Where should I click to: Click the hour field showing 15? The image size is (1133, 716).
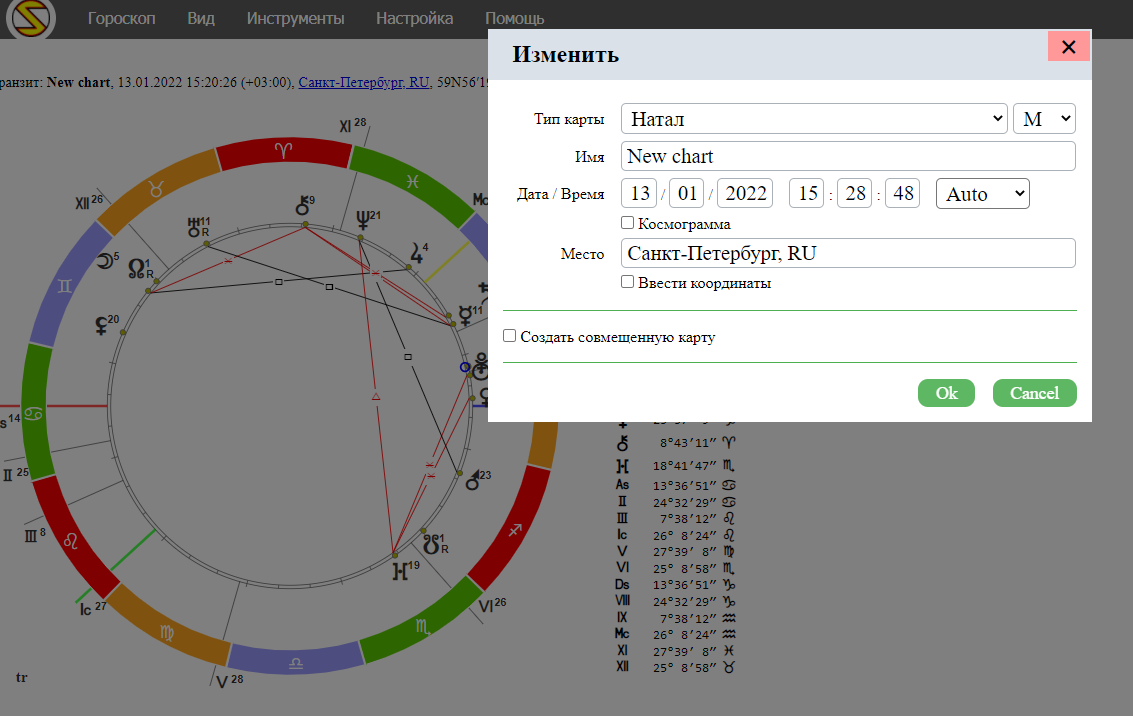click(x=806, y=193)
